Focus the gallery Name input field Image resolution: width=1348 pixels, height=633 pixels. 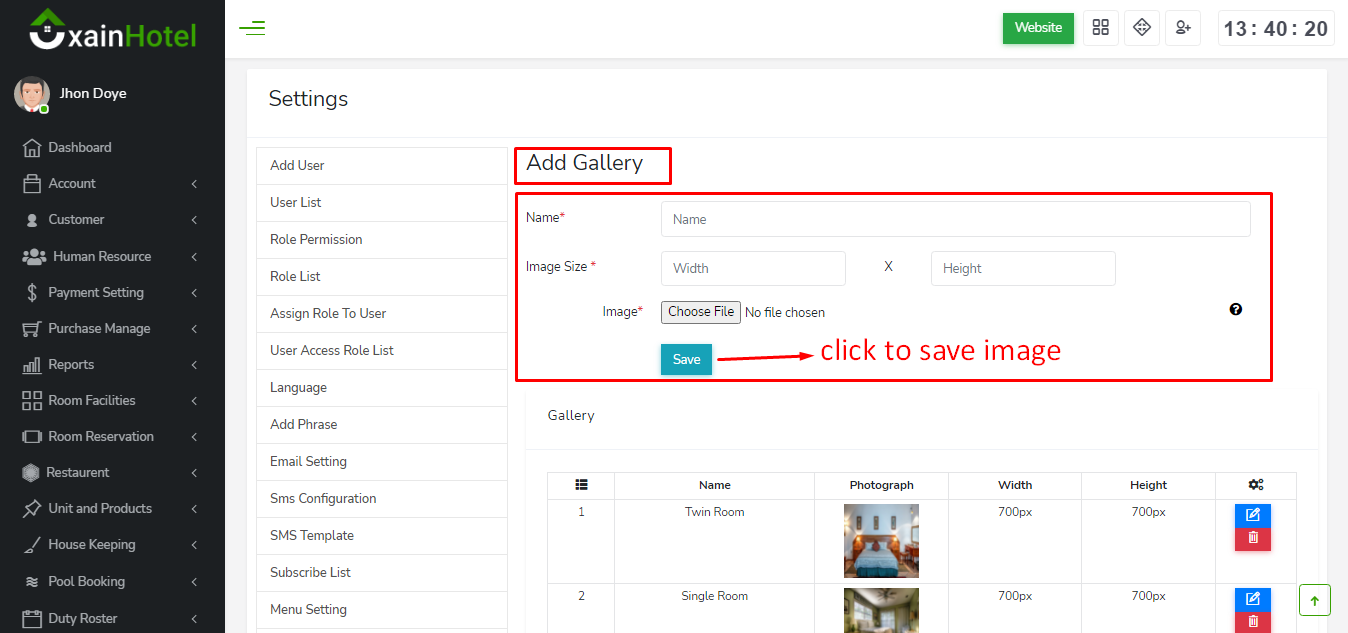tap(955, 219)
